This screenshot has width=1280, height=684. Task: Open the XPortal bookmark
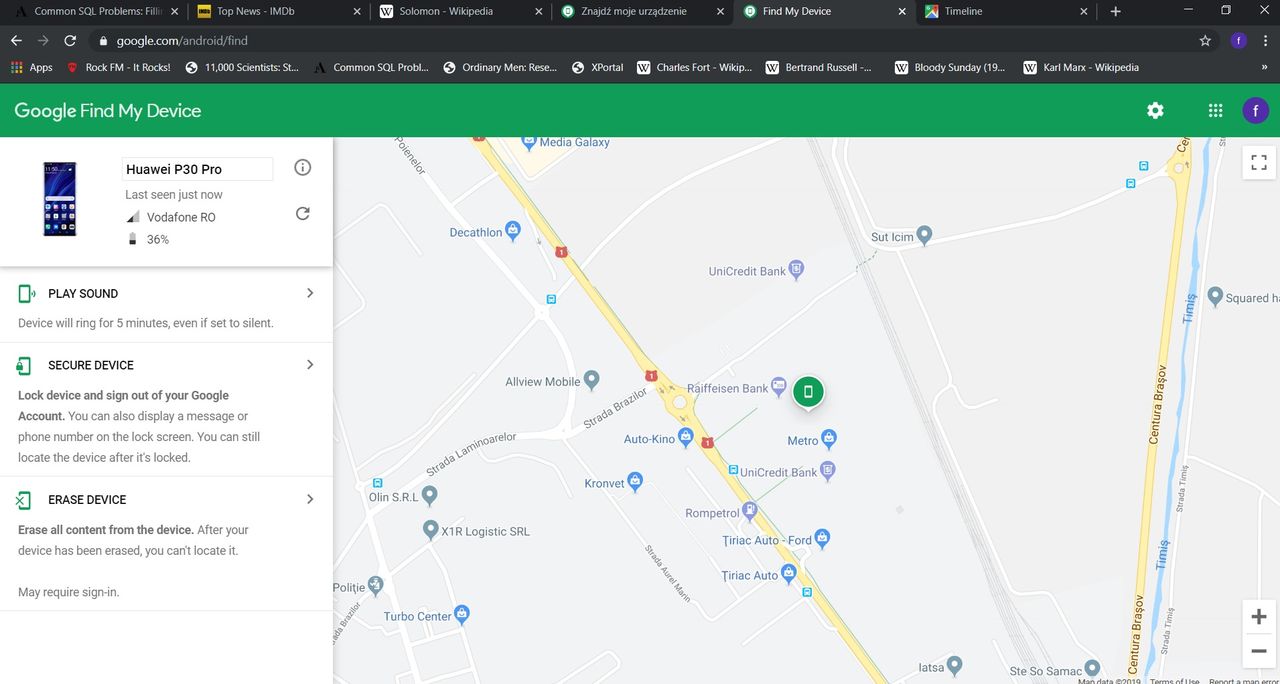[597, 68]
